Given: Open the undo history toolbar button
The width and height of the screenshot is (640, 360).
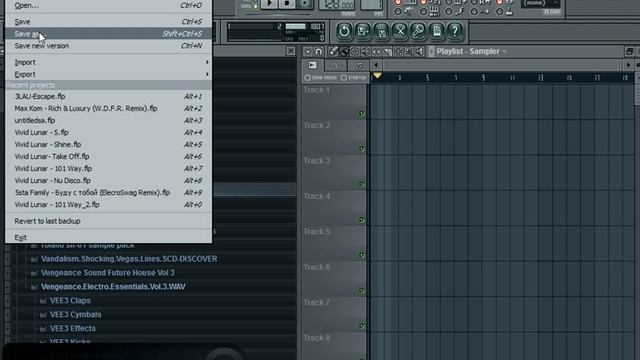Looking at the screenshot, I should tap(344, 31).
